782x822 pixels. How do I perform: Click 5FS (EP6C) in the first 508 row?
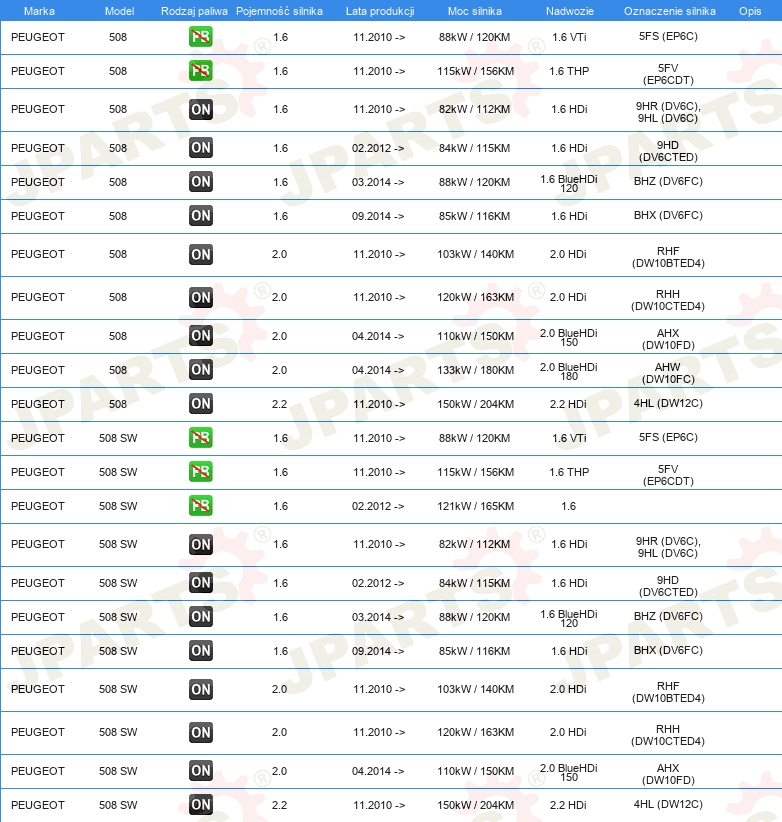[x=668, y=36]
